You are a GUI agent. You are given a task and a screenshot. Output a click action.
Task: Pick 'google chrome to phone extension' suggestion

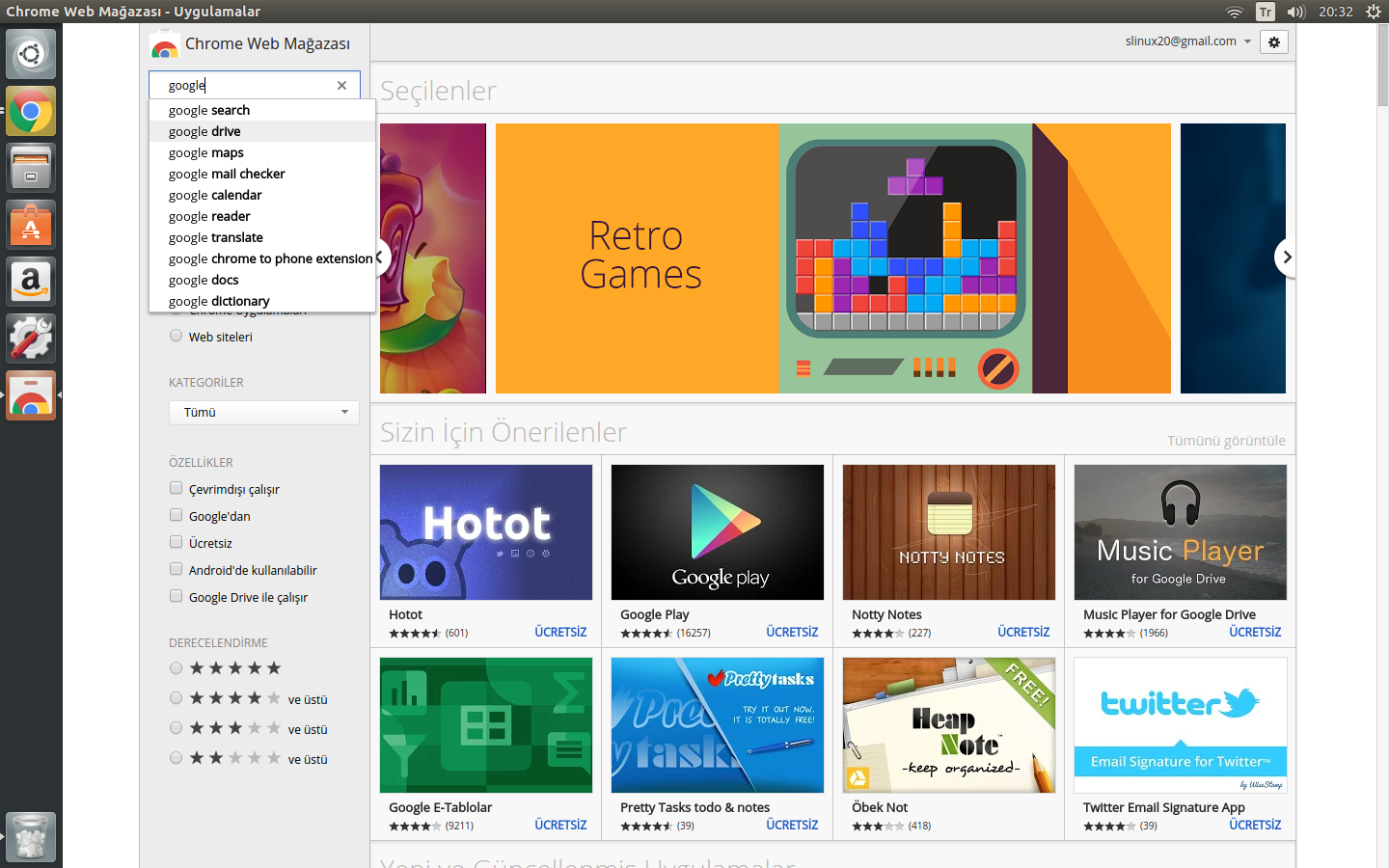(262, 258)
